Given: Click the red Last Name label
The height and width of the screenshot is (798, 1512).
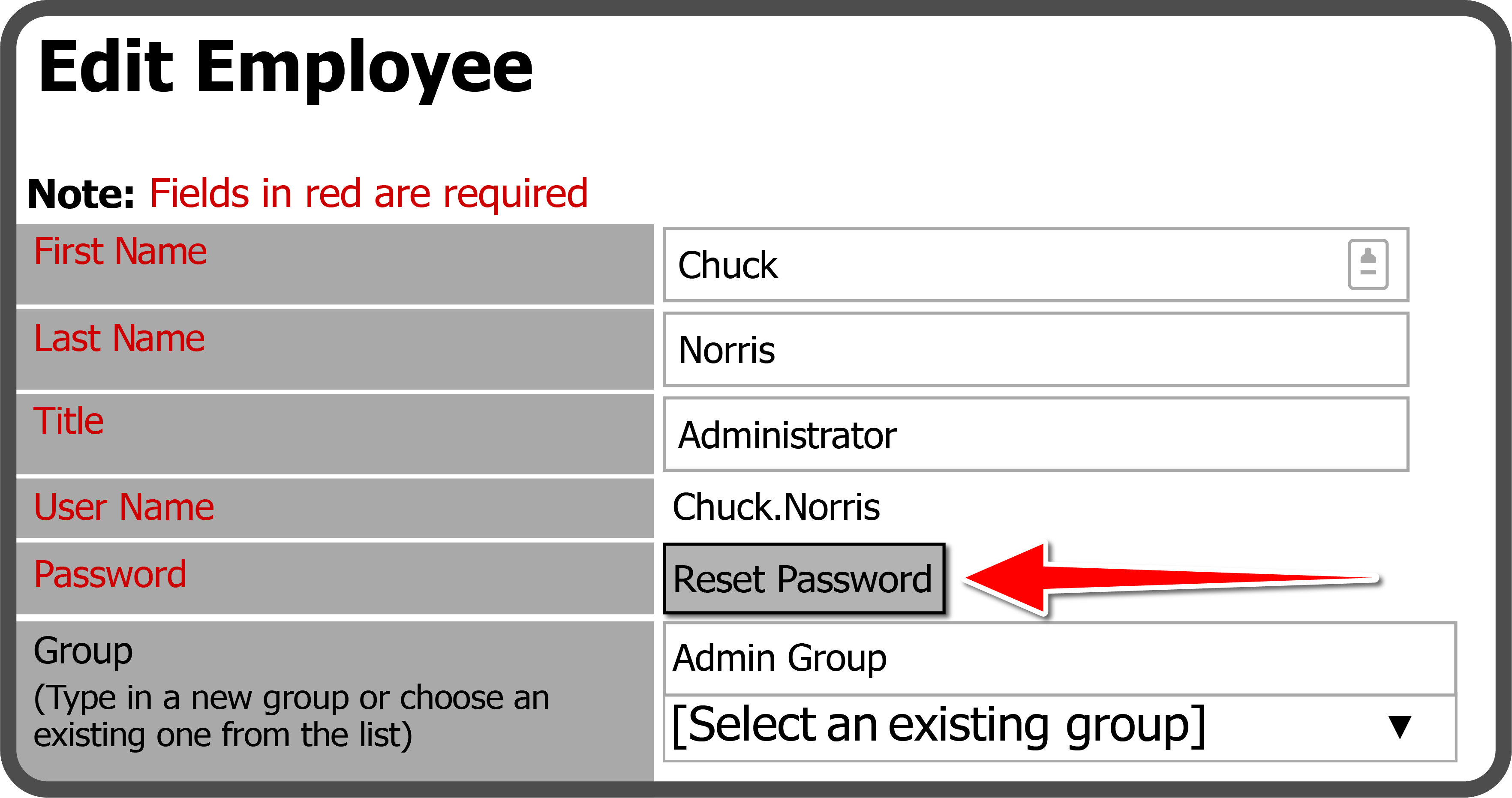Looking at the screenshot, I should click(119, 338).
